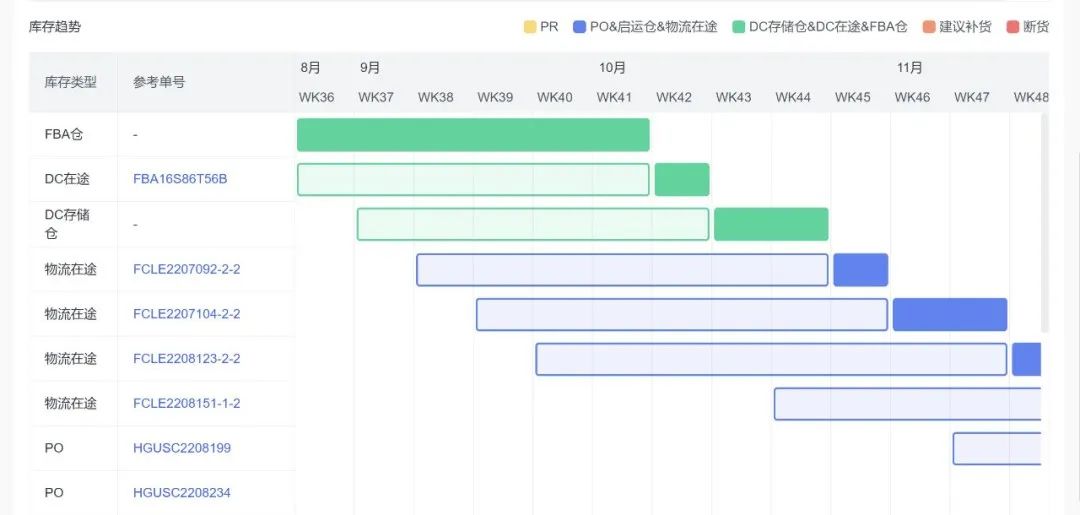Click the WK45 week header
The image size is (1080, 515).
tap(853, 97)
